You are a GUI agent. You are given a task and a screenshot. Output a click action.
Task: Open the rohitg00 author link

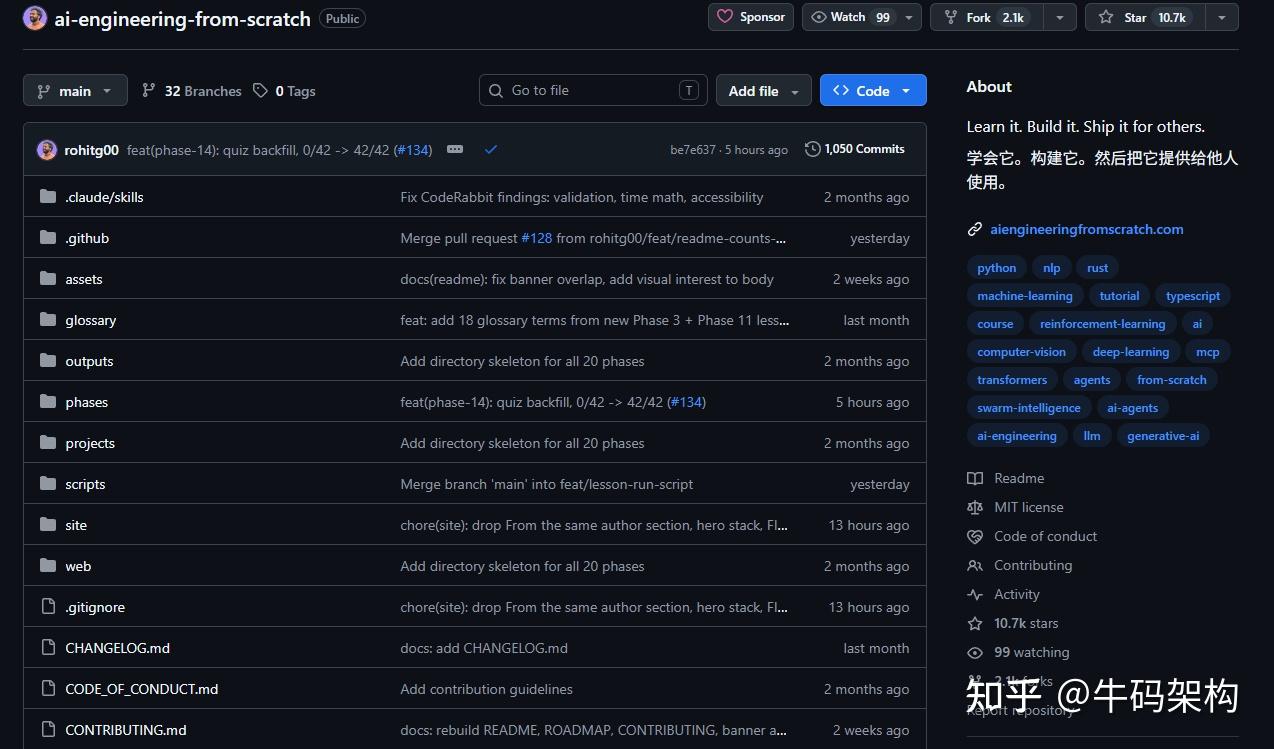point(92,150)
